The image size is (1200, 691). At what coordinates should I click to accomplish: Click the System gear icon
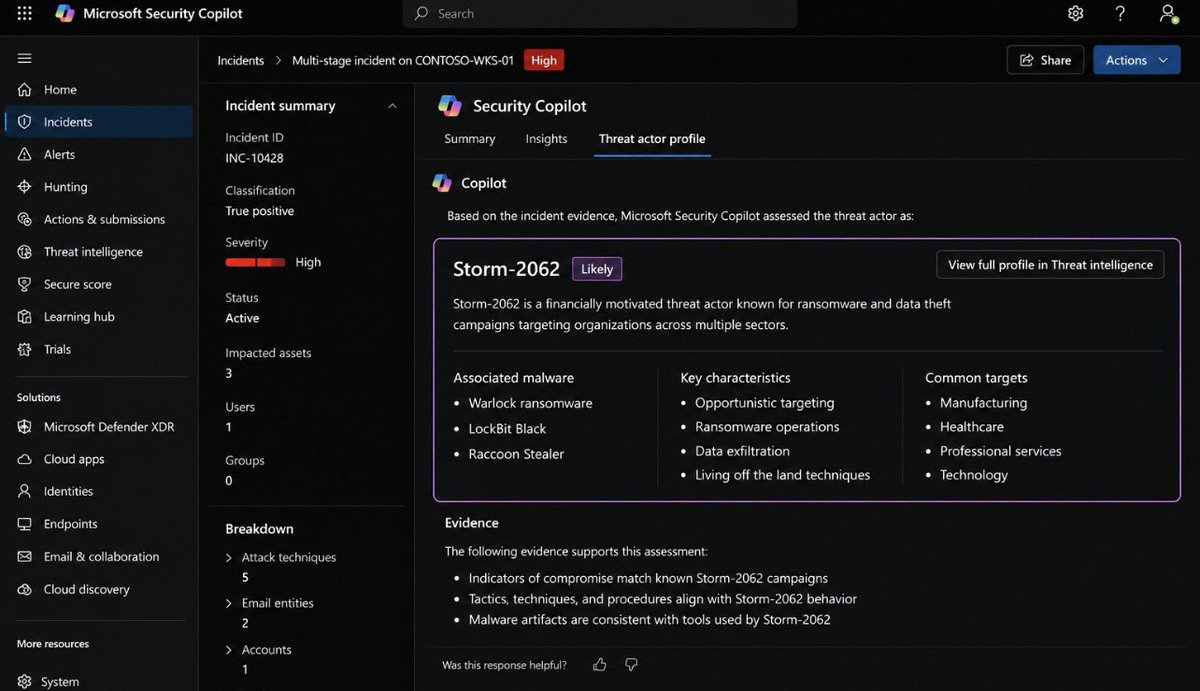(25, 682)
